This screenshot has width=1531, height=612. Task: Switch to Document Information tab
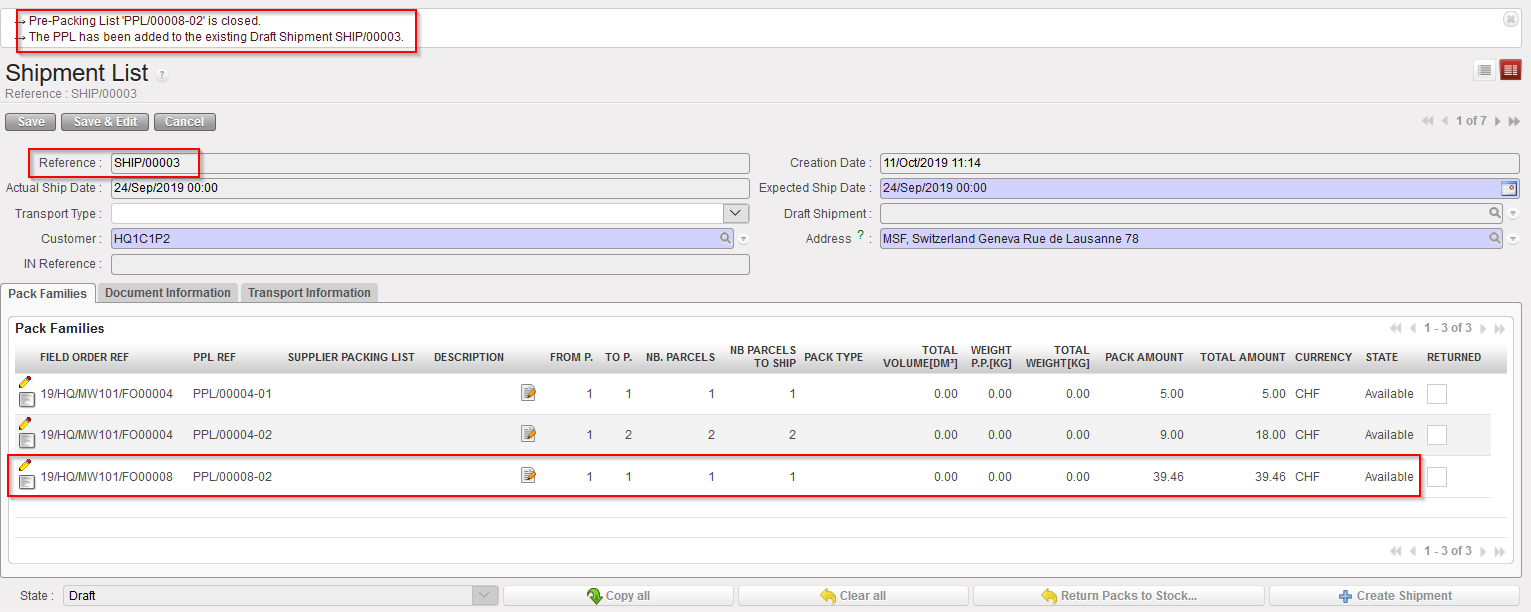tap(168, 293)
